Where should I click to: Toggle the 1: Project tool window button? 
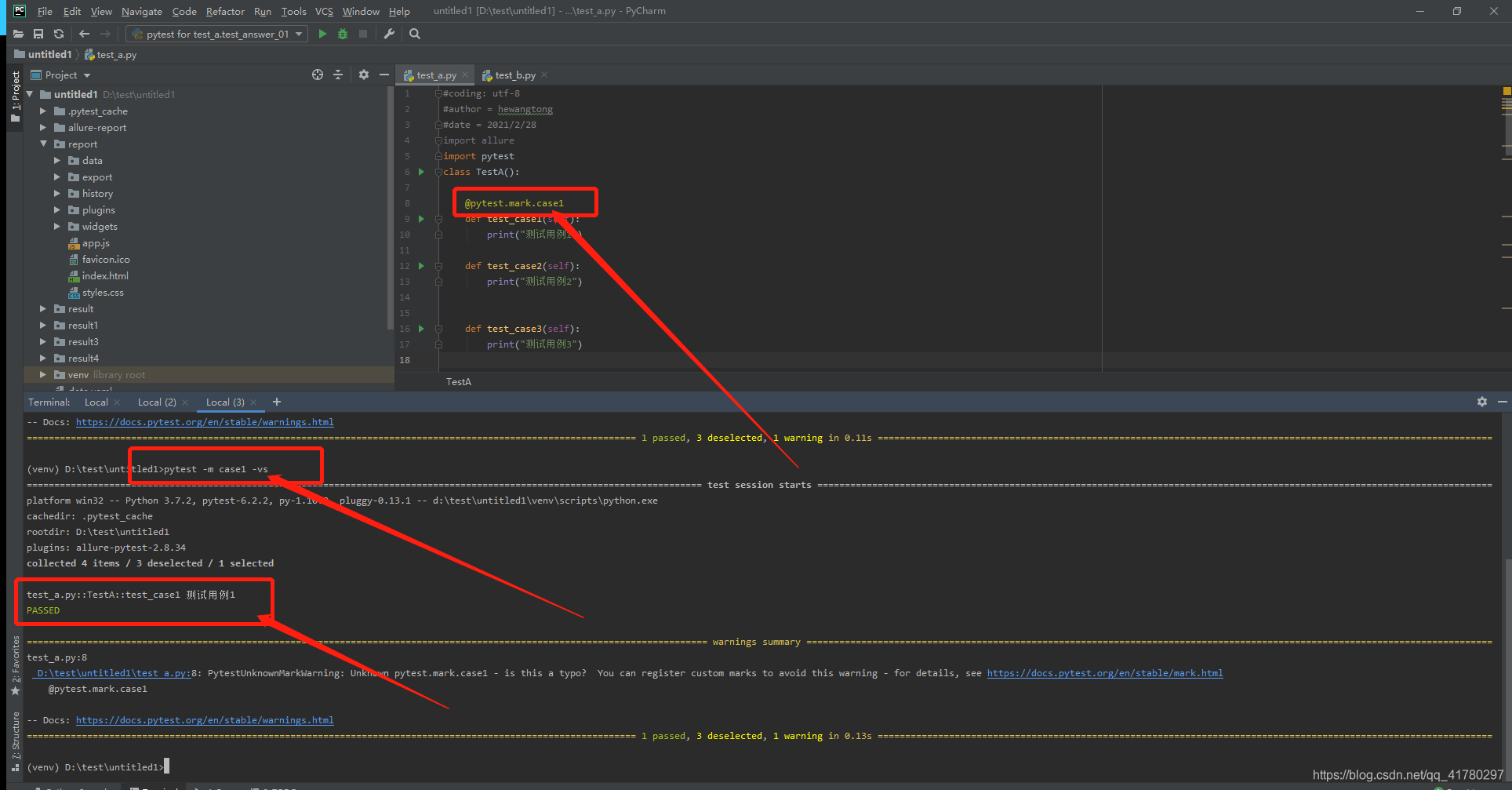[x=15, y=96]
